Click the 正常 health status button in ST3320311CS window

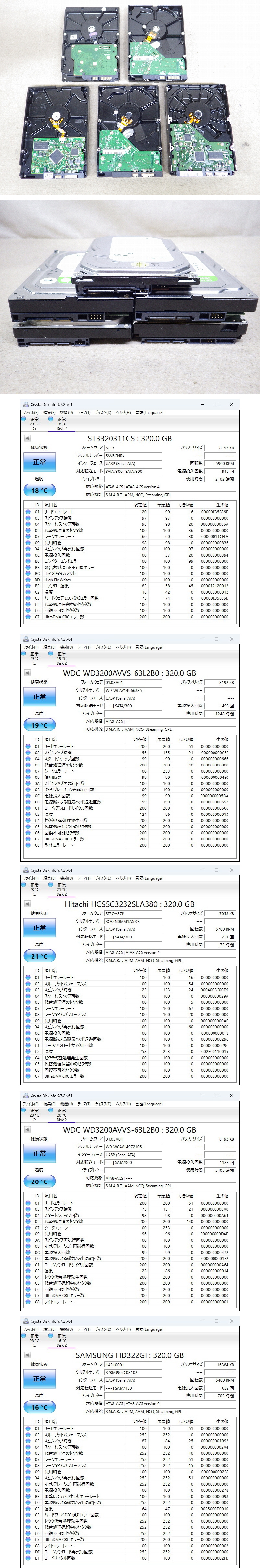pos(40,463)
